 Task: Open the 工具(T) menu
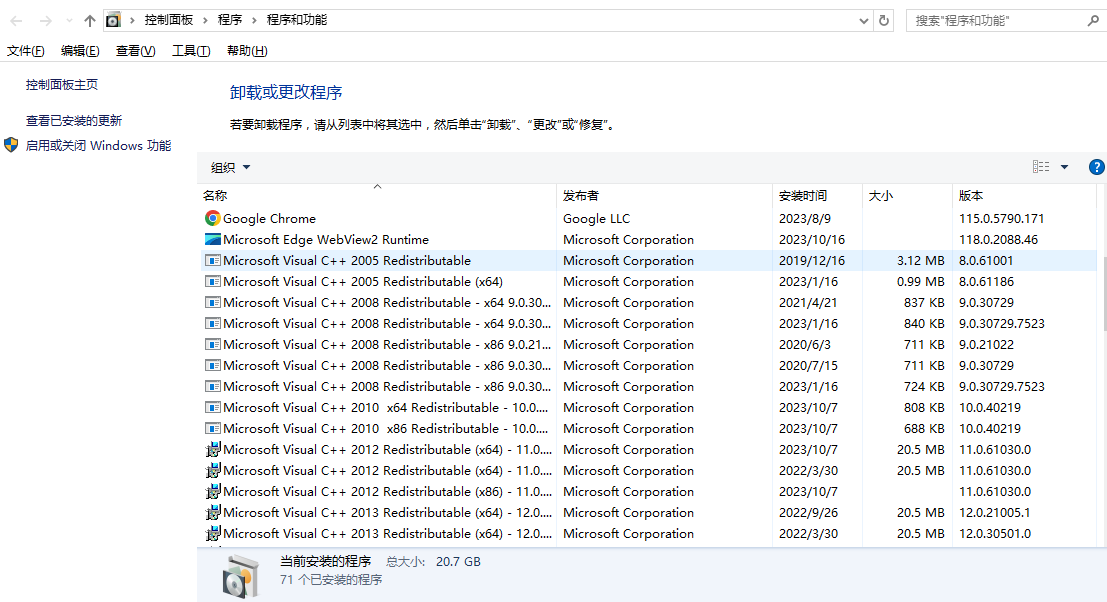(x=191, y=51)
